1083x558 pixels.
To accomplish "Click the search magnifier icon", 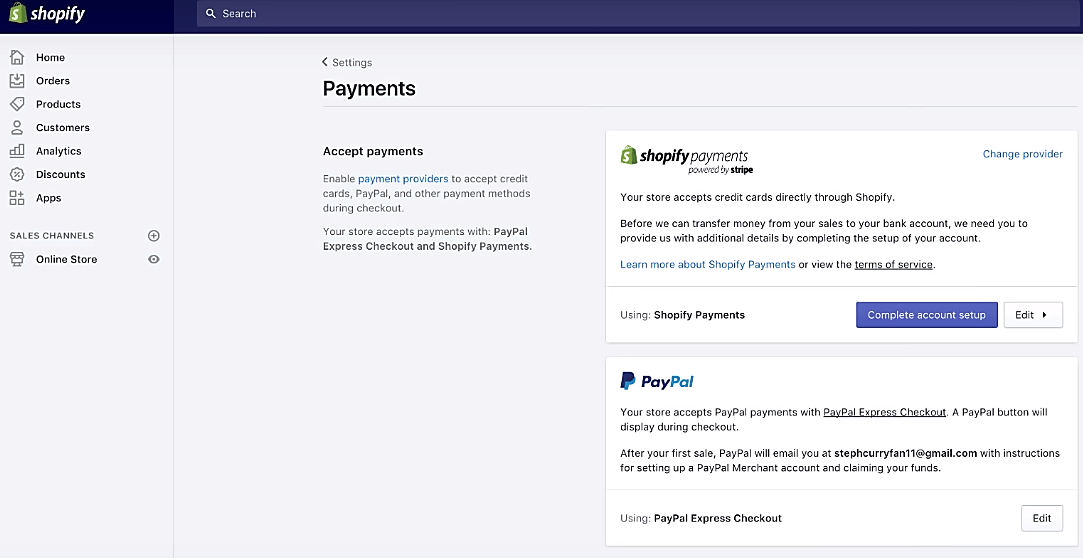I will point(211,13).
